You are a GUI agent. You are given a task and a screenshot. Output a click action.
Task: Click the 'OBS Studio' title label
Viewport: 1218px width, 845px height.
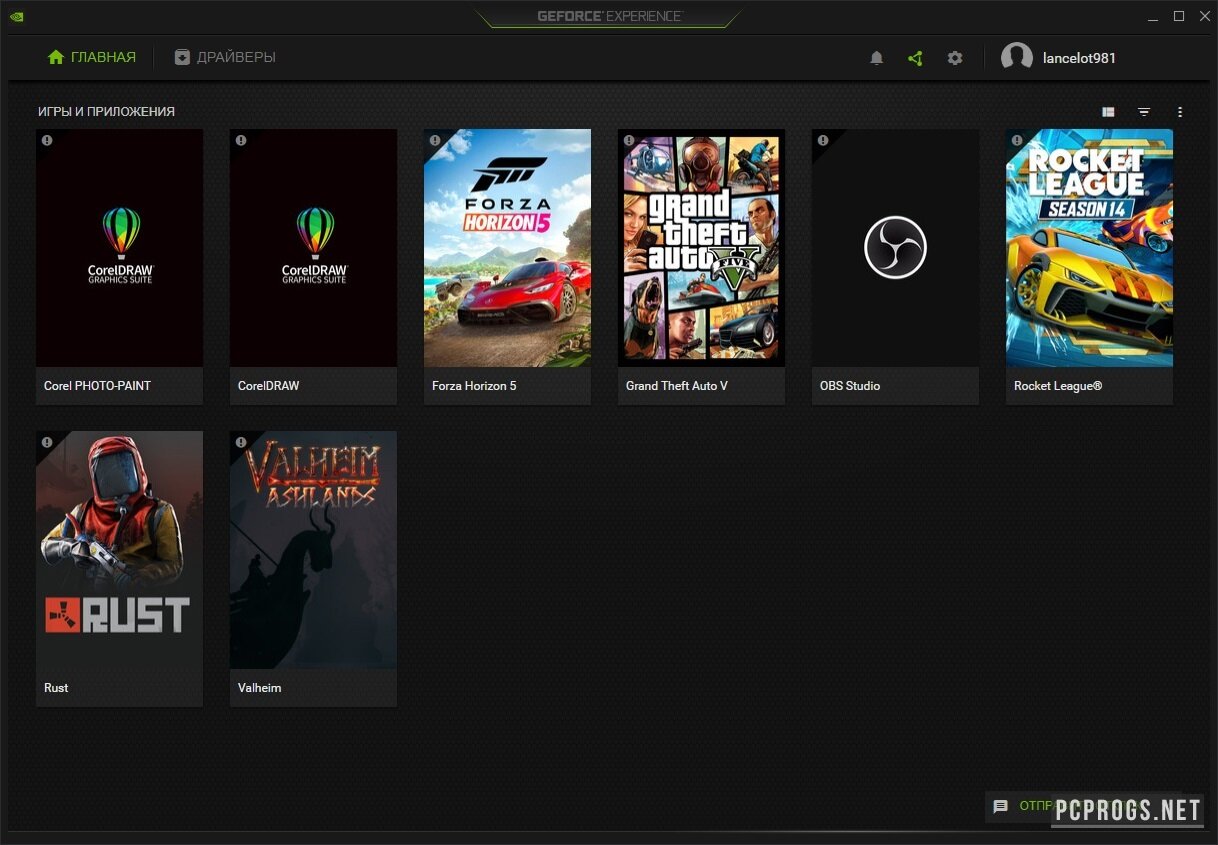click(850, 386)
